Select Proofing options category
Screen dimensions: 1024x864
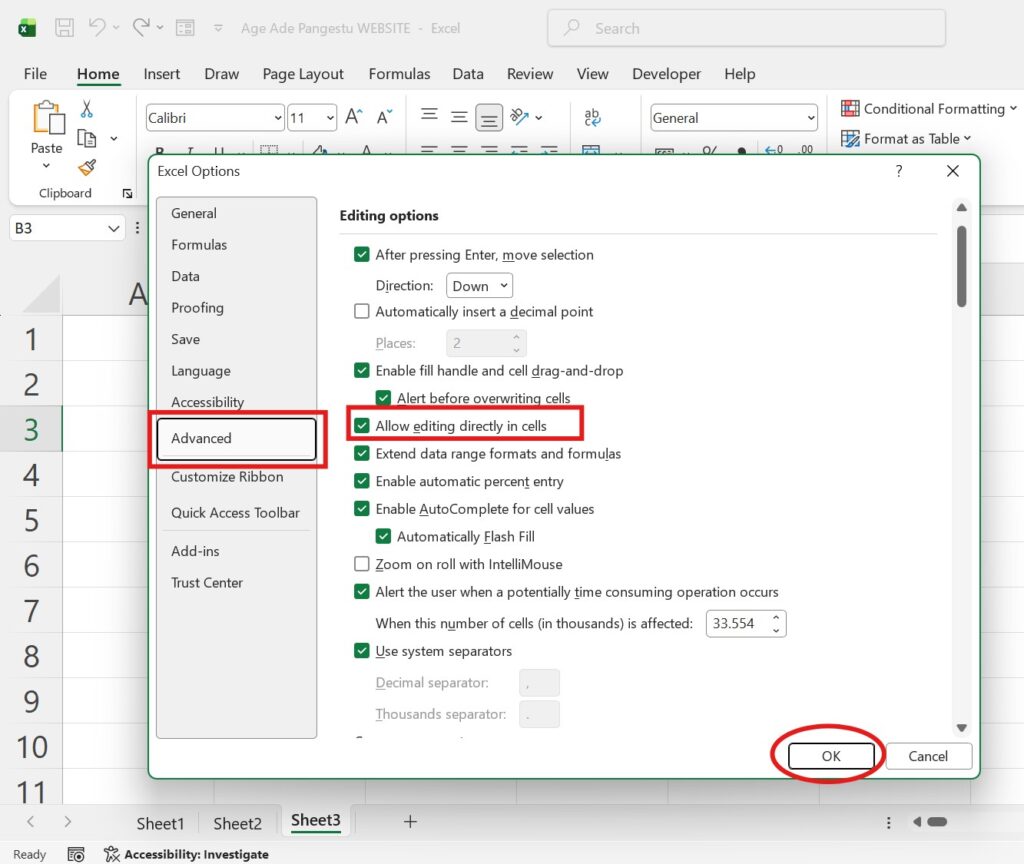point(197,308)
